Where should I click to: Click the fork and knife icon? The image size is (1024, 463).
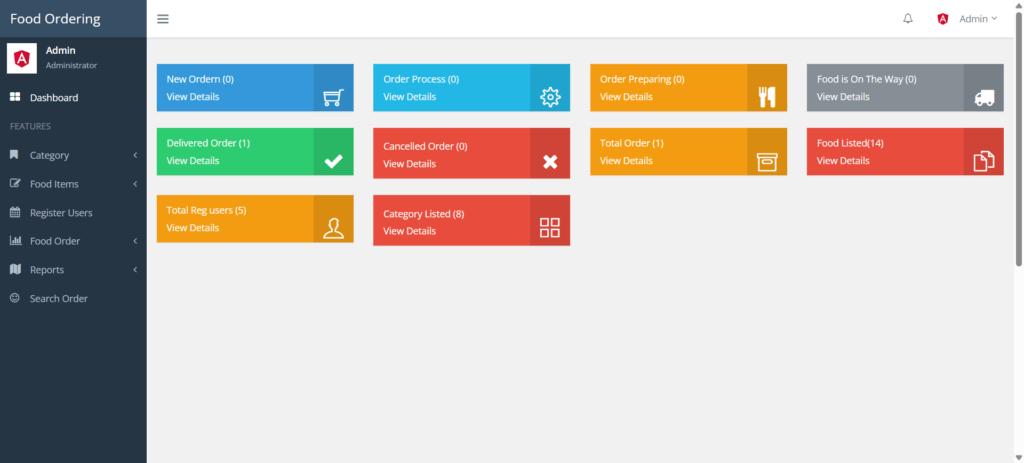(767, 97)
